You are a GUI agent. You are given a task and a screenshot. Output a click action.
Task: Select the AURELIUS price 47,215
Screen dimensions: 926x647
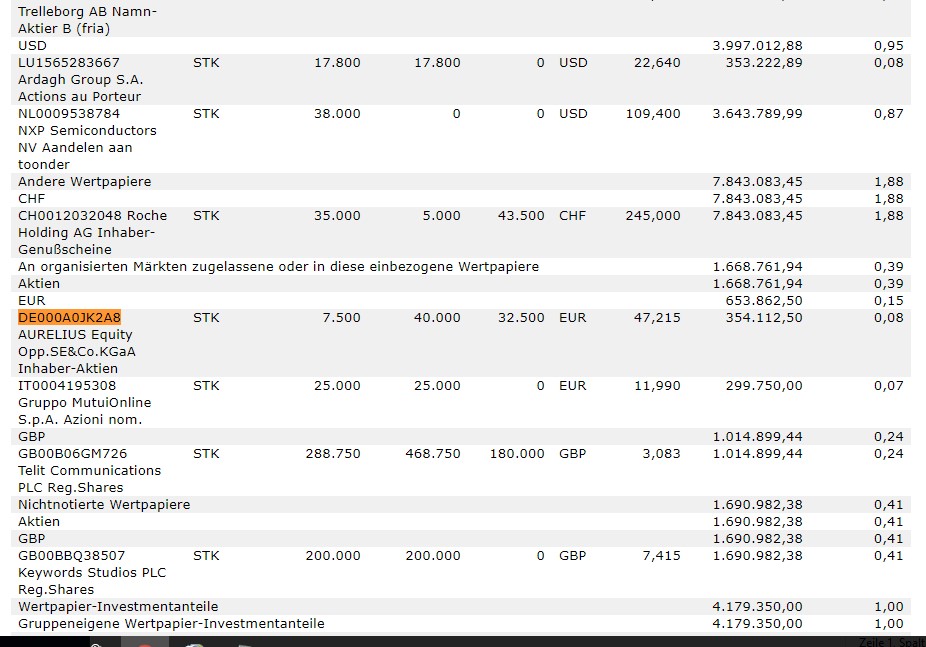tap(657, 318)
